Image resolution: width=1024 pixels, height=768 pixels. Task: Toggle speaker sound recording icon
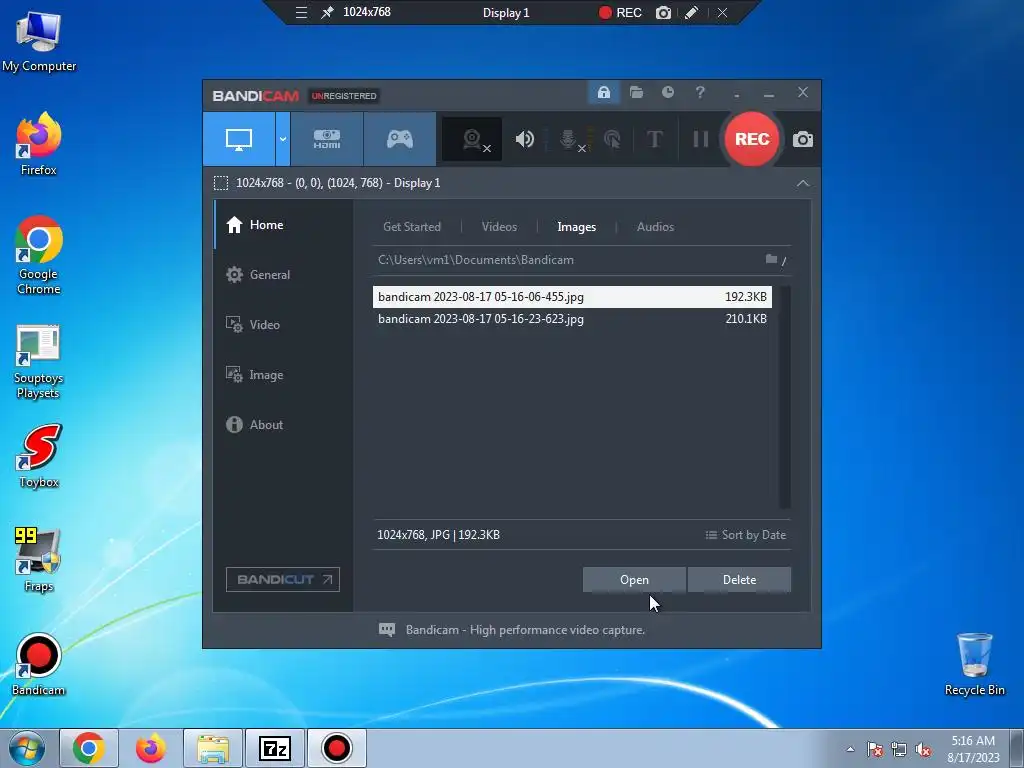(x=524, y=139)
